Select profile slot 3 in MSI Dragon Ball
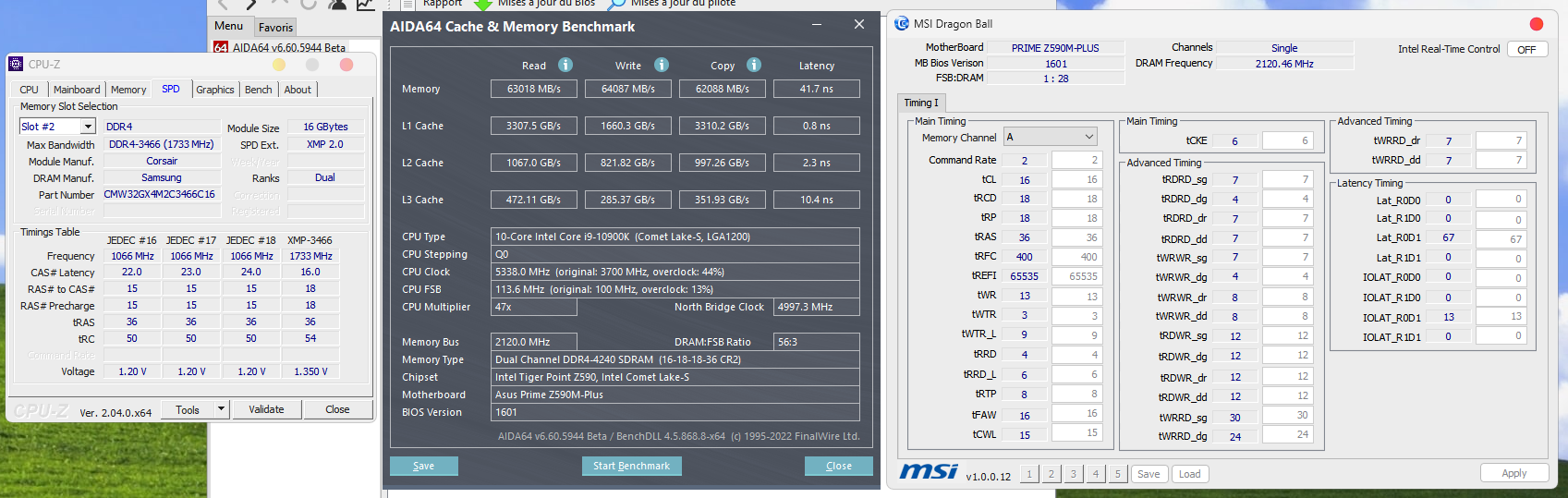The width and height of the screenshot is (1568, 498). [x=1074, y=474]
